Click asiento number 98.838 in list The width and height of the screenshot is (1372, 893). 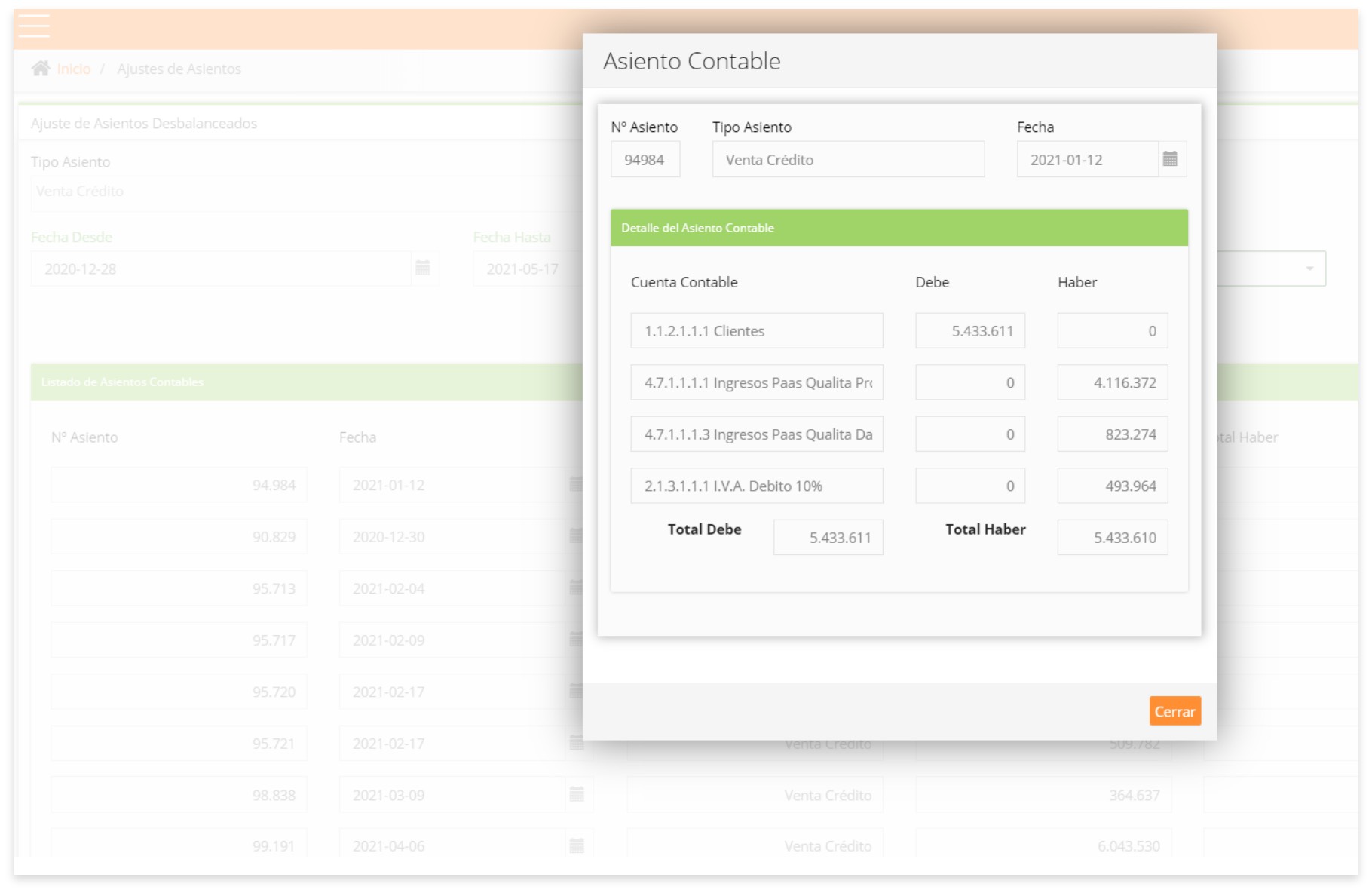click(x=179, y=795)
